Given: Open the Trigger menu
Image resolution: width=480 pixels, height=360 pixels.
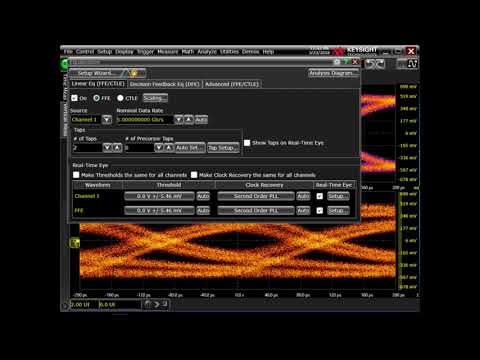Looking at the screenshot, I should click(x=145, y=52).
